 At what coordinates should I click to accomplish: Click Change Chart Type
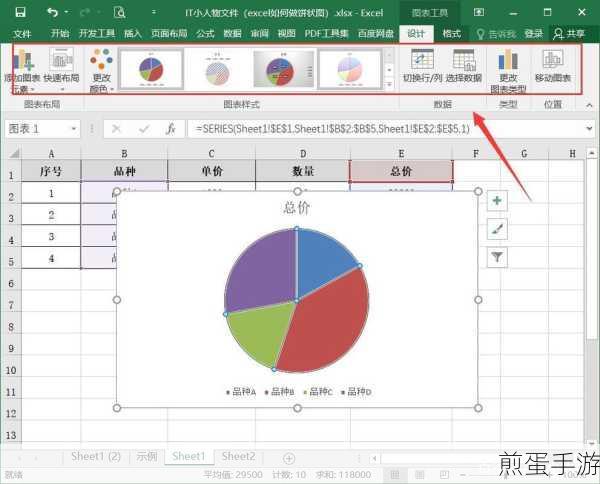tap(508, 71)
